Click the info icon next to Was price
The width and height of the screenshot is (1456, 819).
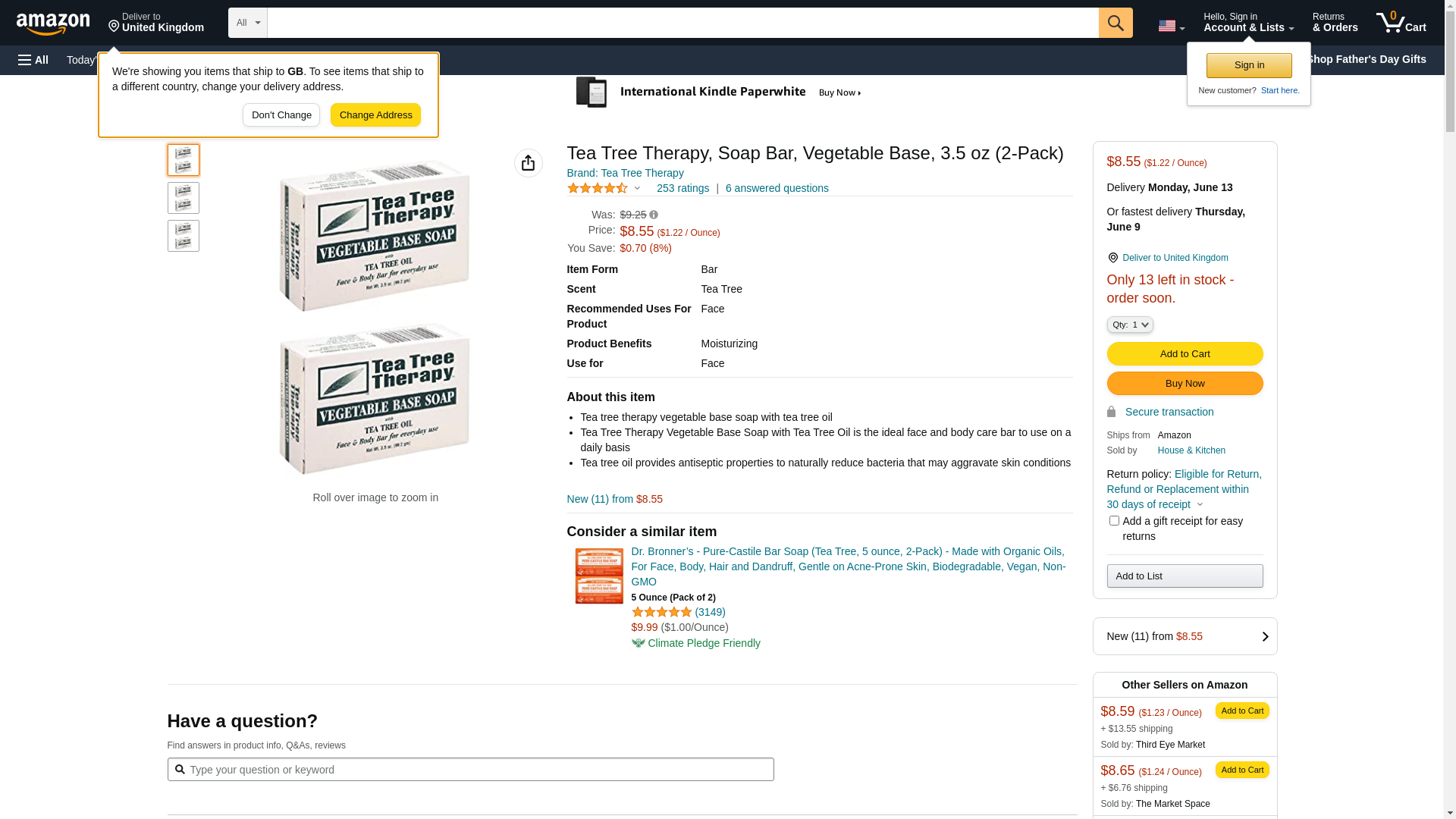654,215
